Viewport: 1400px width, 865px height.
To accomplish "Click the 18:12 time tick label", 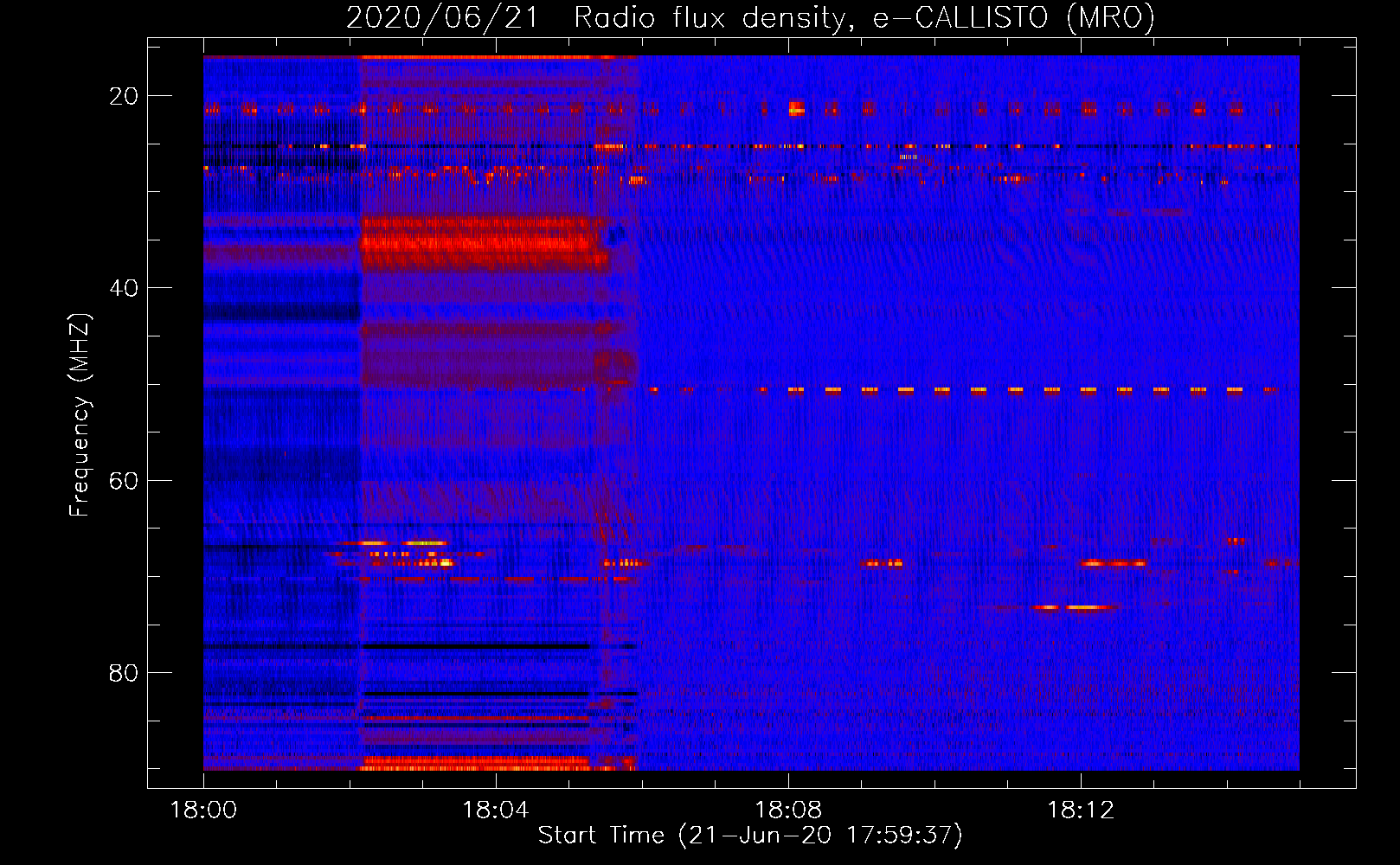I will click(1081, 810).
